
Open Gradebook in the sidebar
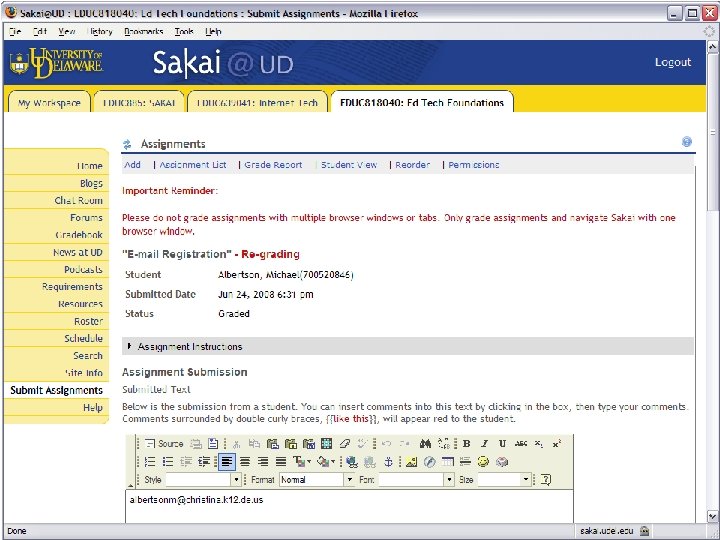point(79,235)
